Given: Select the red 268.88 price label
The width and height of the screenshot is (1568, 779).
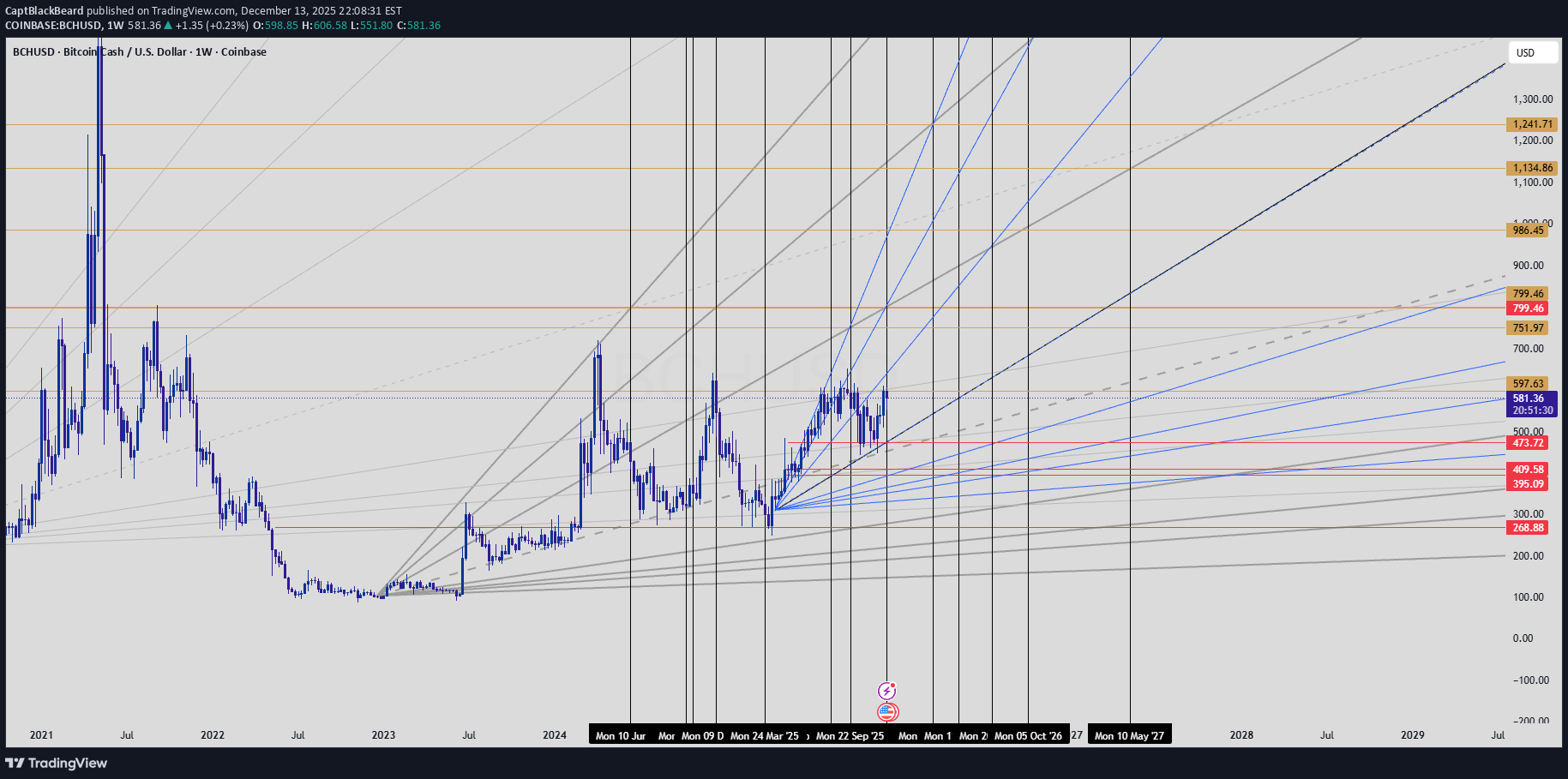Looking at the screenshot, I should point(1528,528).
